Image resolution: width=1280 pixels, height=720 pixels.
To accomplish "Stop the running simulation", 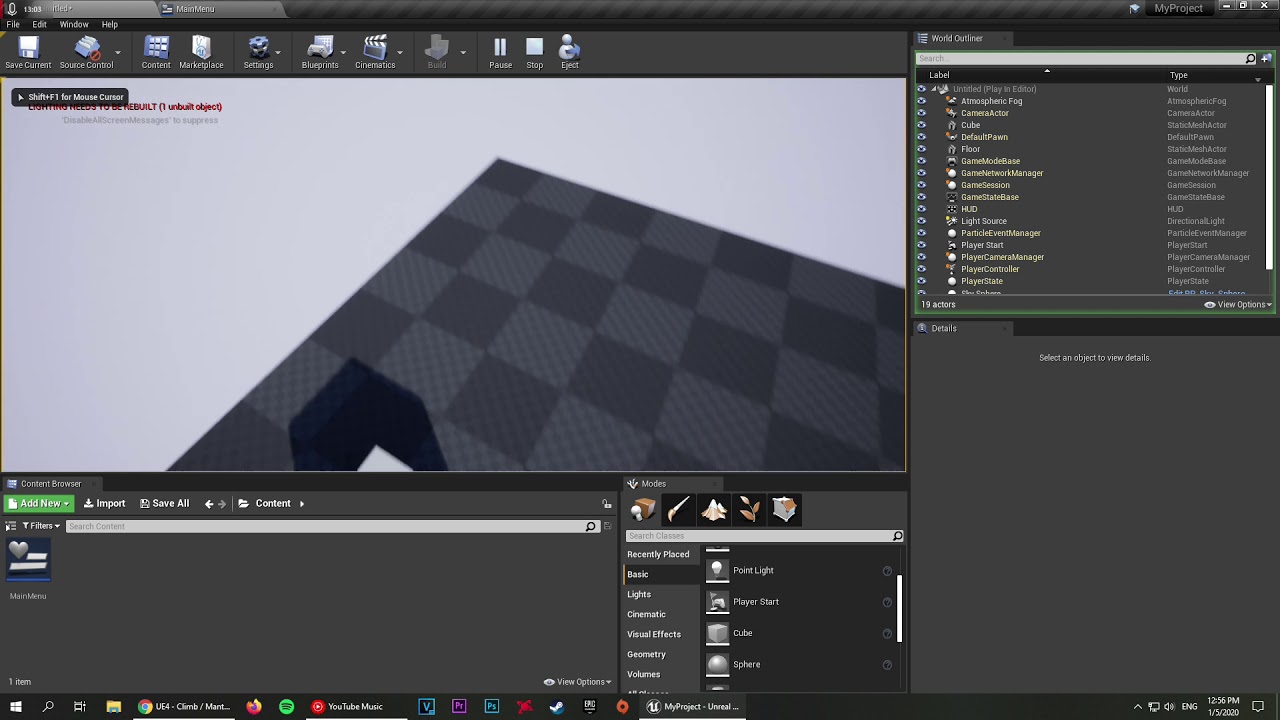I will point(535,52).
